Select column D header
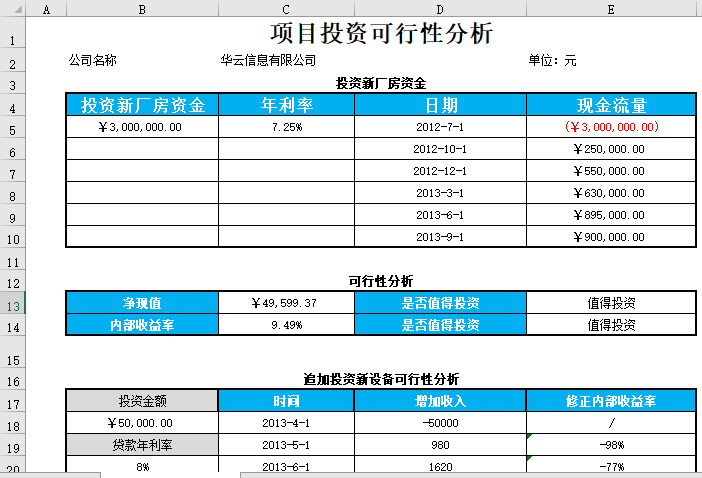The image size is (702, 478). pyautogui.click(x=440, y=8)
